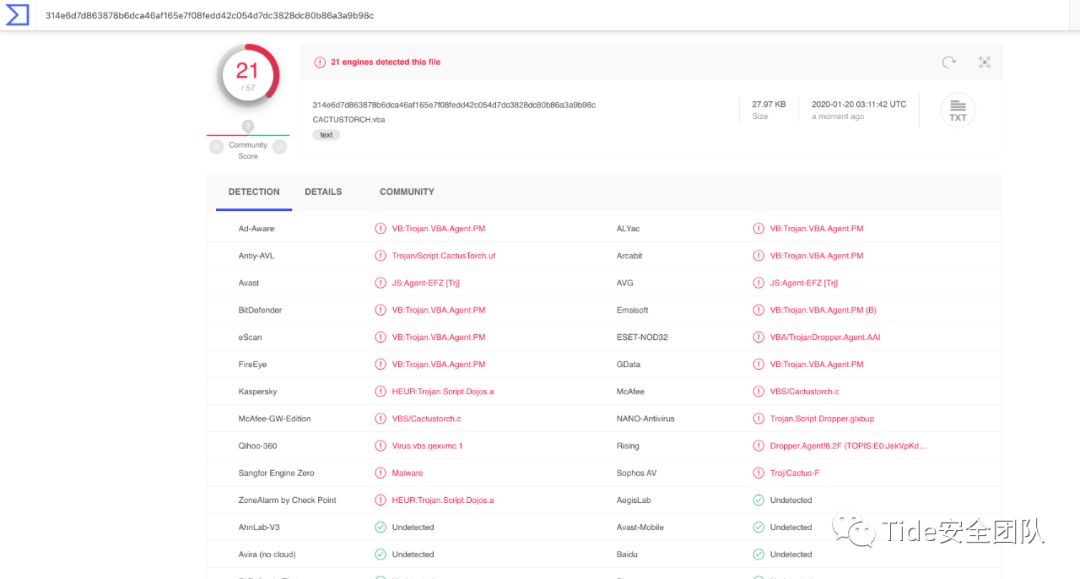Click the 'text' file tag
The image size is (1080, 579).
click(x=326, y=135)
